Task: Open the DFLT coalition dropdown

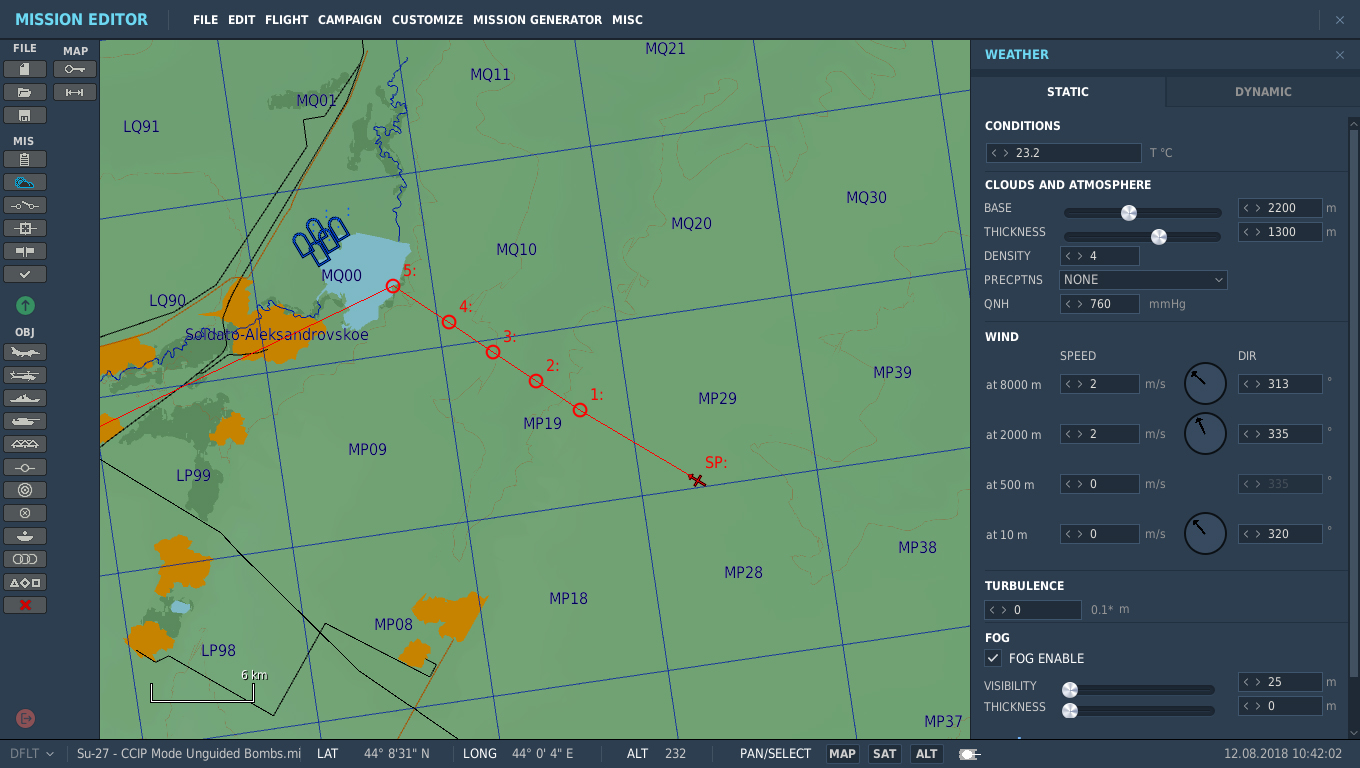Action: point(31,754)
